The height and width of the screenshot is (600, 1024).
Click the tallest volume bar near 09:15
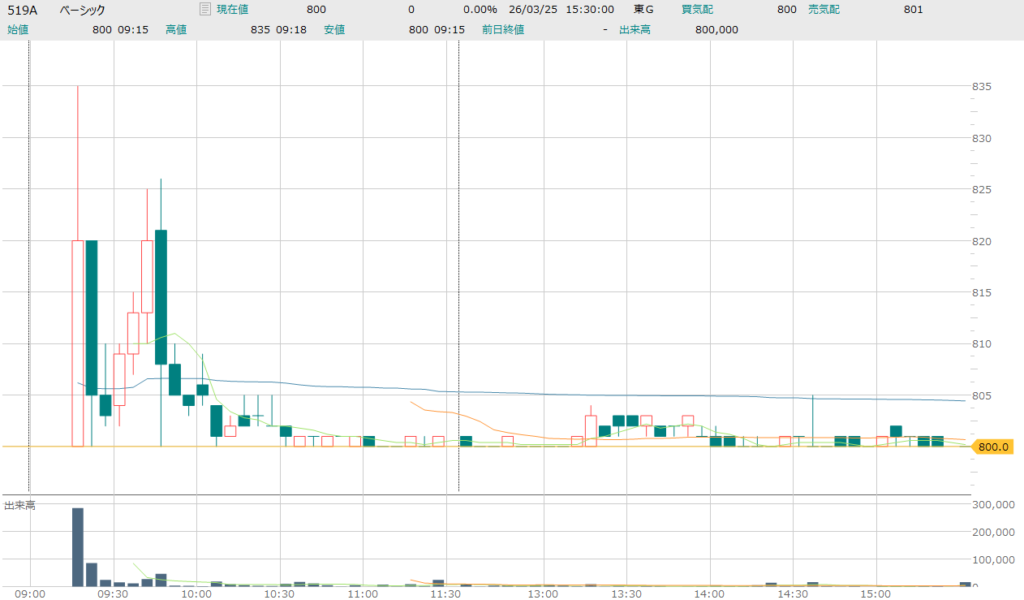point(77,546)
